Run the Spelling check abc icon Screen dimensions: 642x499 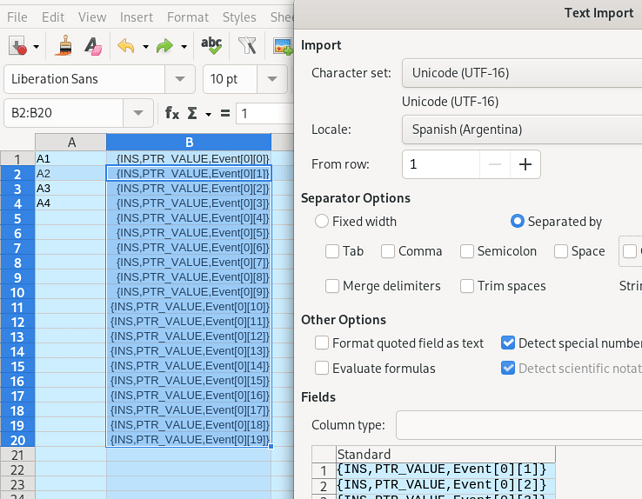(211, 45)
